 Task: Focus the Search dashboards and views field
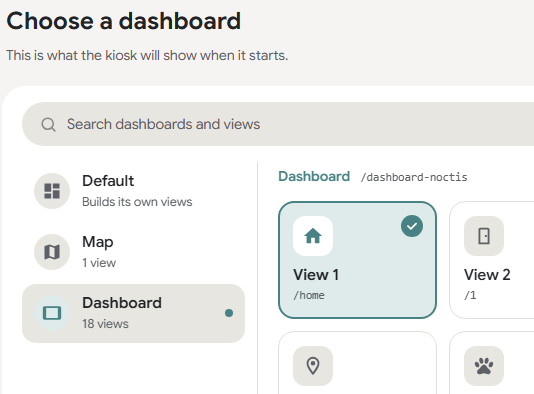click(278, 124)
